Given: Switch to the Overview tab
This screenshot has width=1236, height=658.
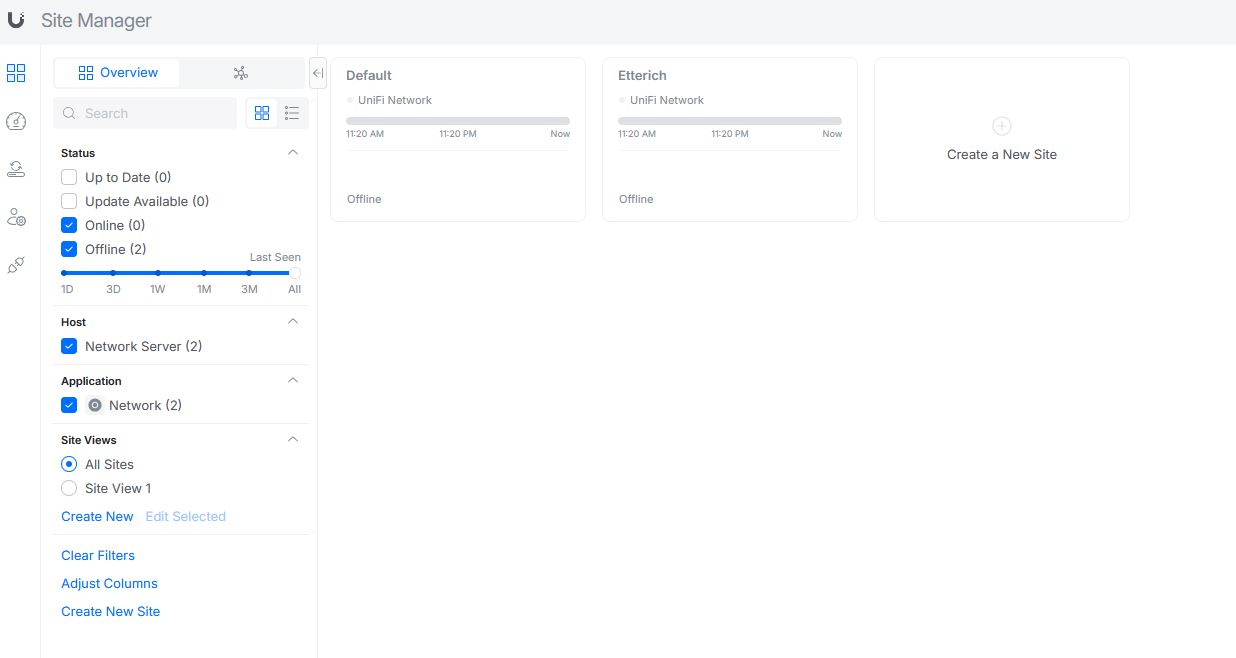Looking at the screenshot, I should 117,73.
